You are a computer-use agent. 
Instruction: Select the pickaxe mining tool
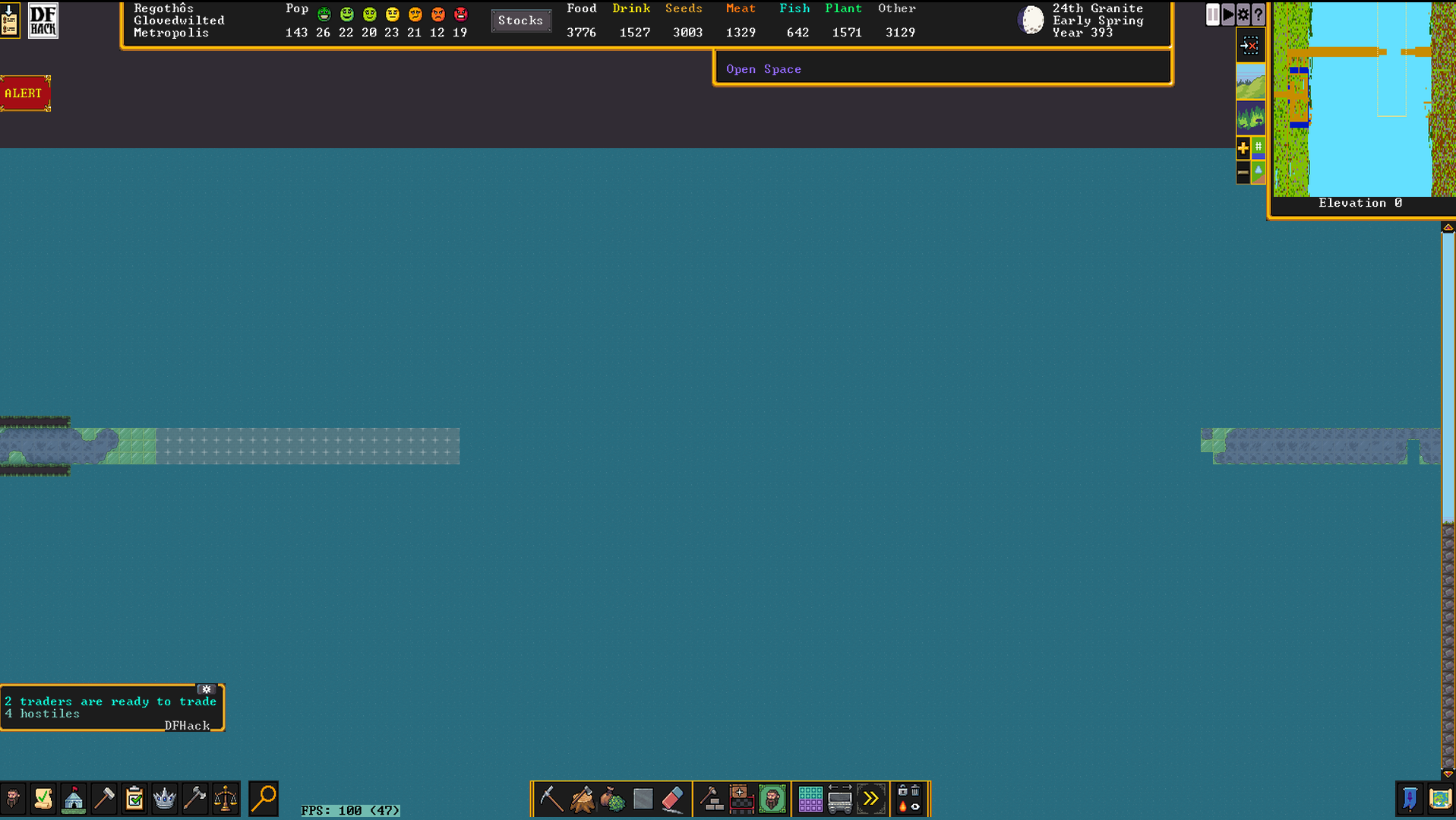551,799
